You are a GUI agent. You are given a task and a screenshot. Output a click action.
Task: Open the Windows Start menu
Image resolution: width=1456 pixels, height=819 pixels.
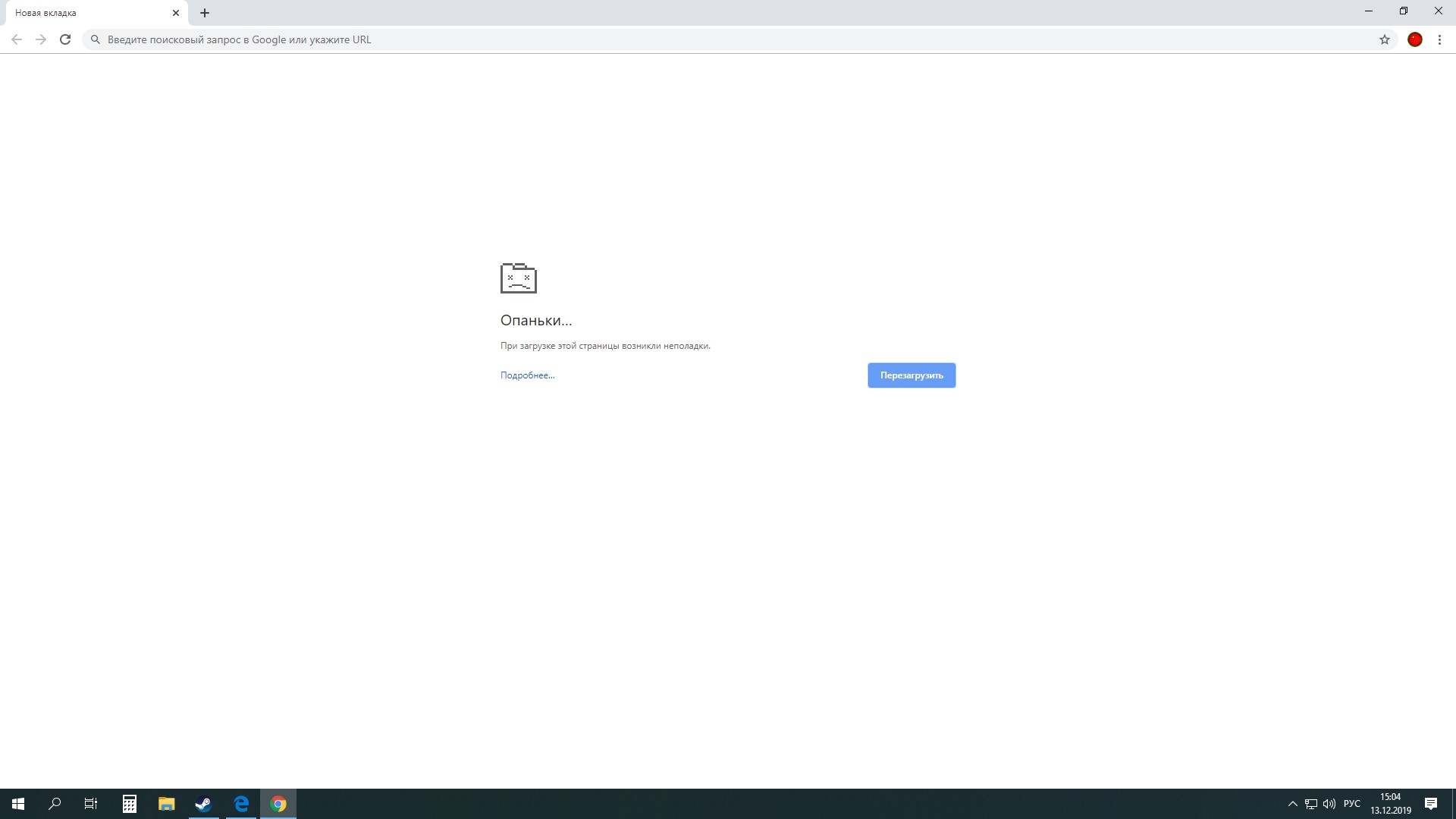pyautogui.click(x=18, y=804)
